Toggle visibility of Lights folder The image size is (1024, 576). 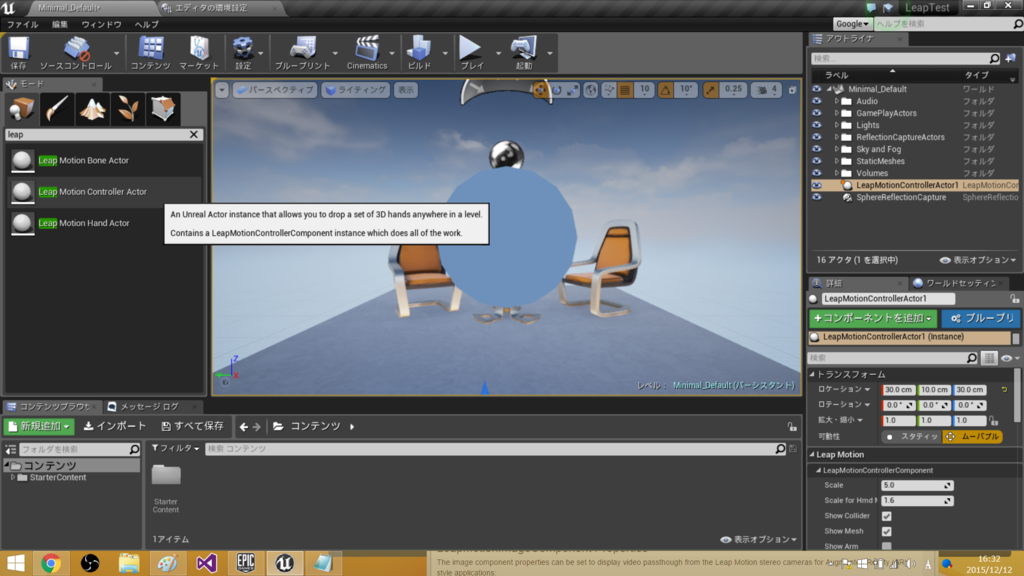click(x=817, y=125)
